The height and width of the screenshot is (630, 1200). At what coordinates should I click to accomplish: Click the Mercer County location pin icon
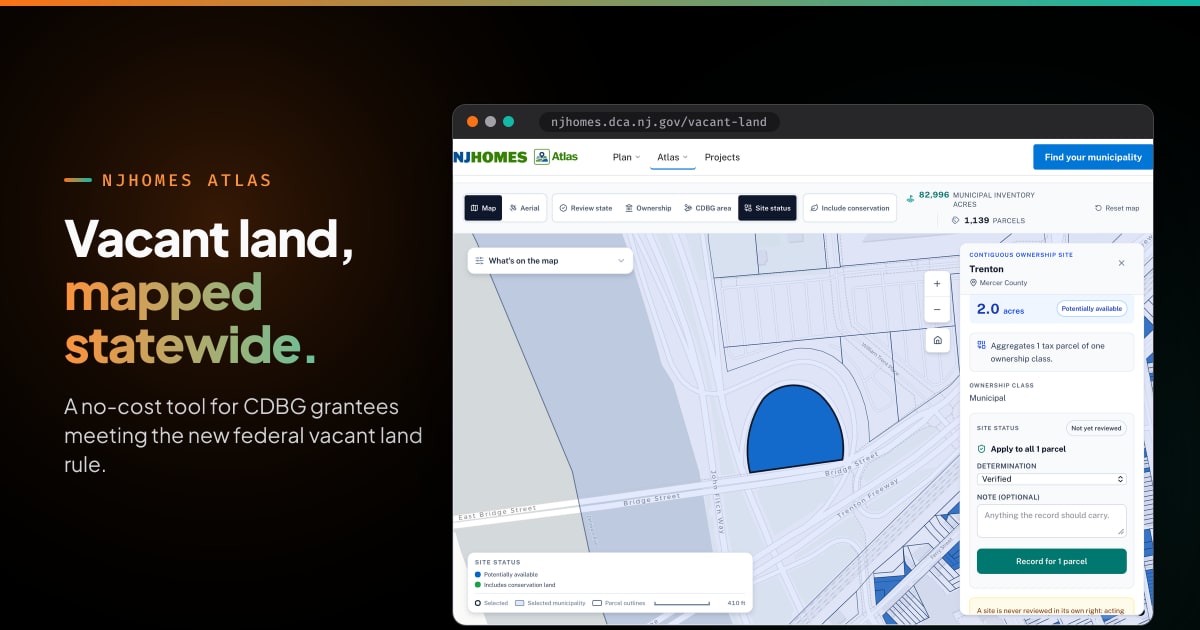click(973, 283)
